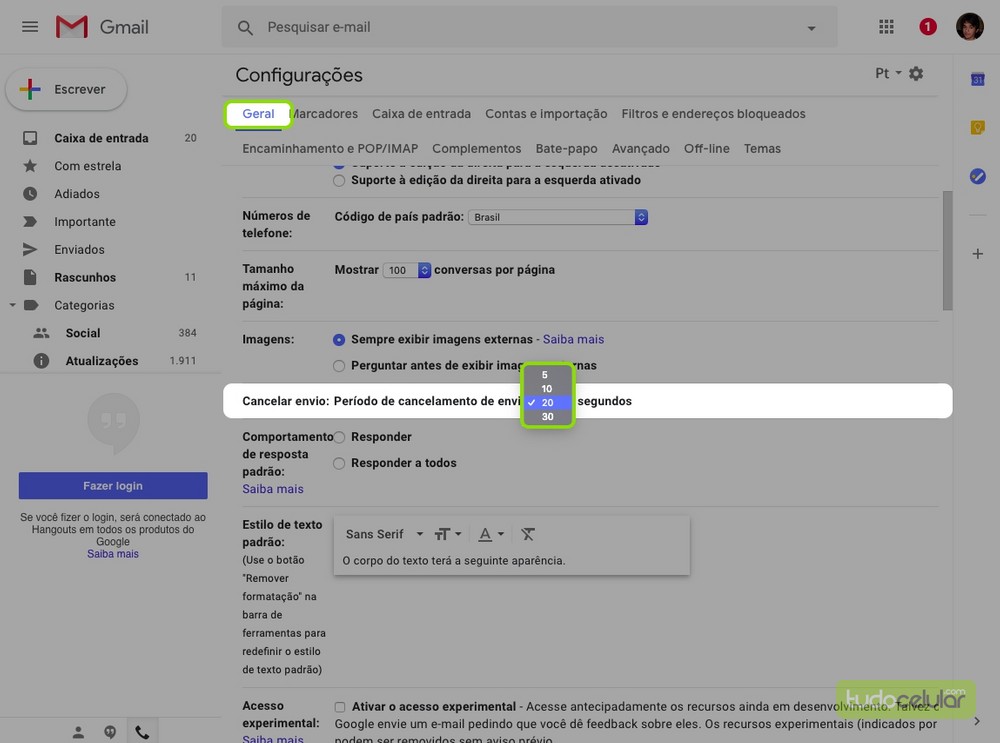
Task: Select the Responder a todos option
Action: [339, 464]
